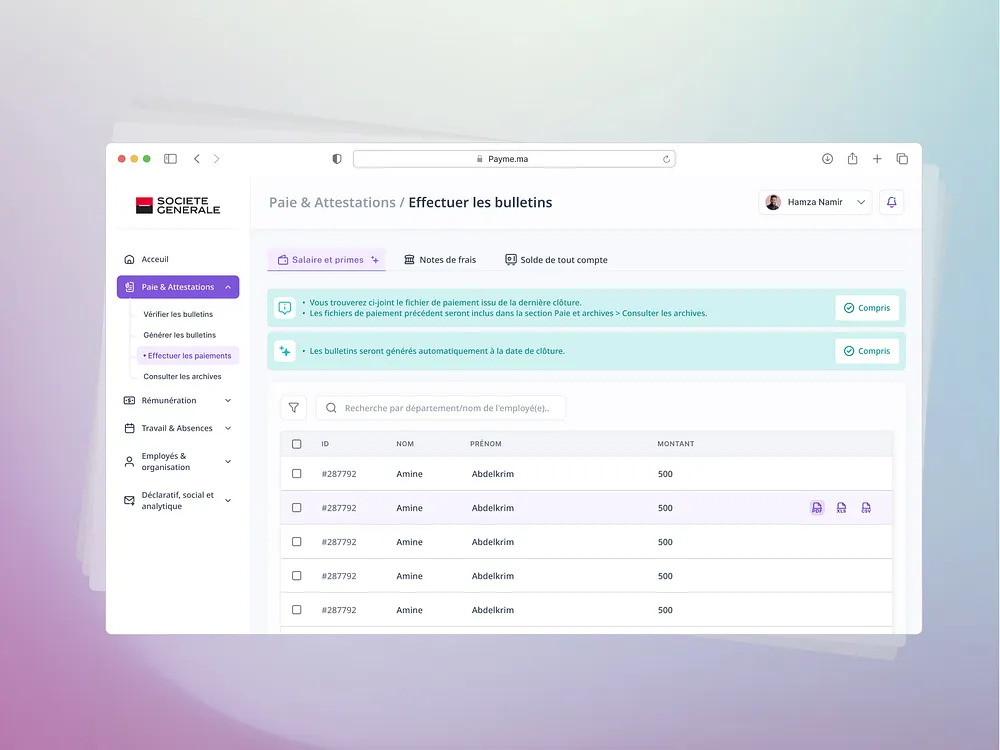Sort by the ID column header

[x=325, y=444]
